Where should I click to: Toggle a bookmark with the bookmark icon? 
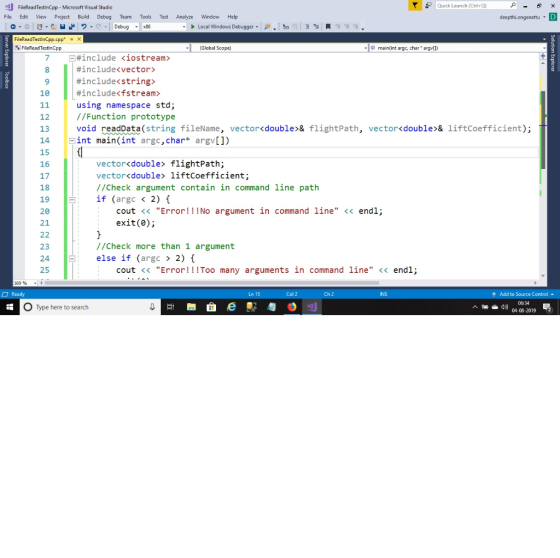click(328, 27)
